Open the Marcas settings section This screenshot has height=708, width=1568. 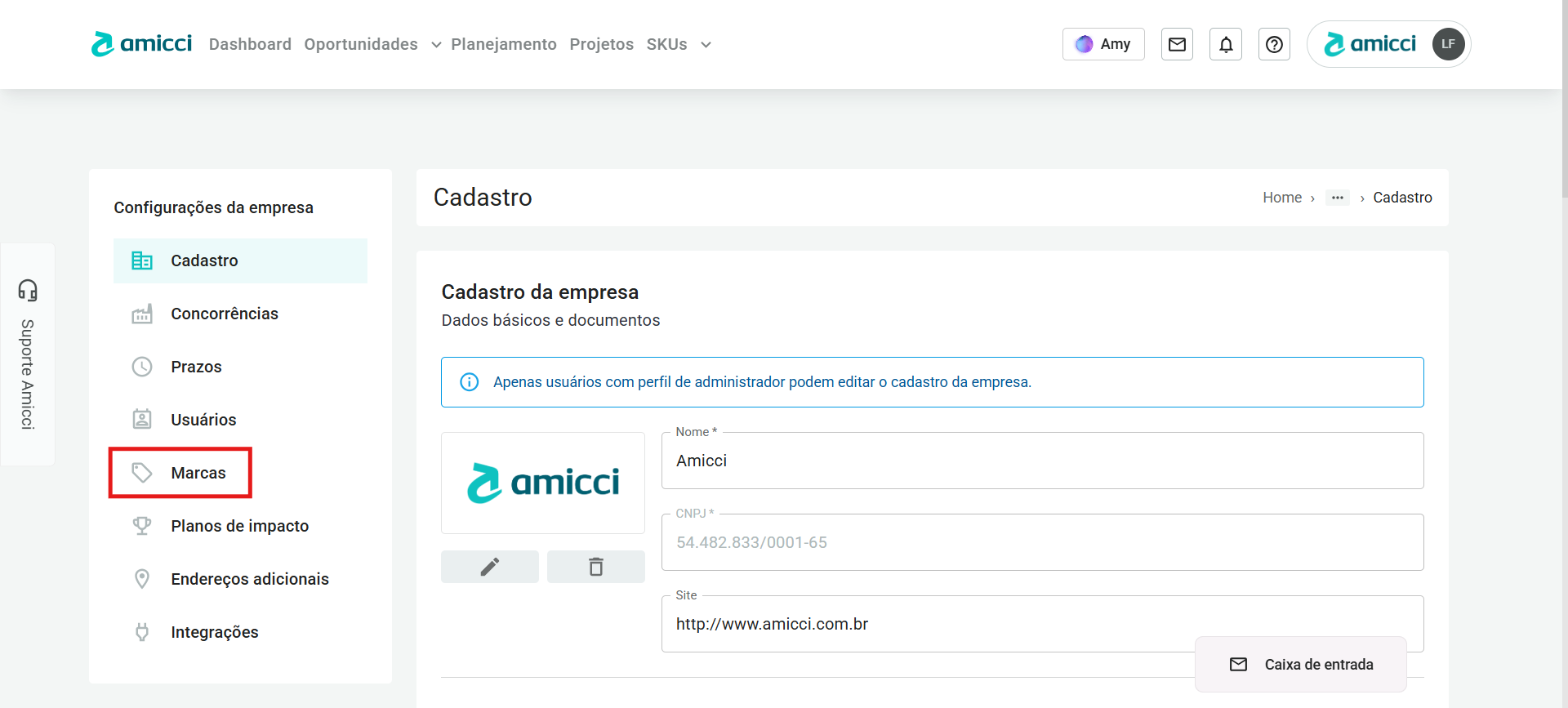click(198, 473)
